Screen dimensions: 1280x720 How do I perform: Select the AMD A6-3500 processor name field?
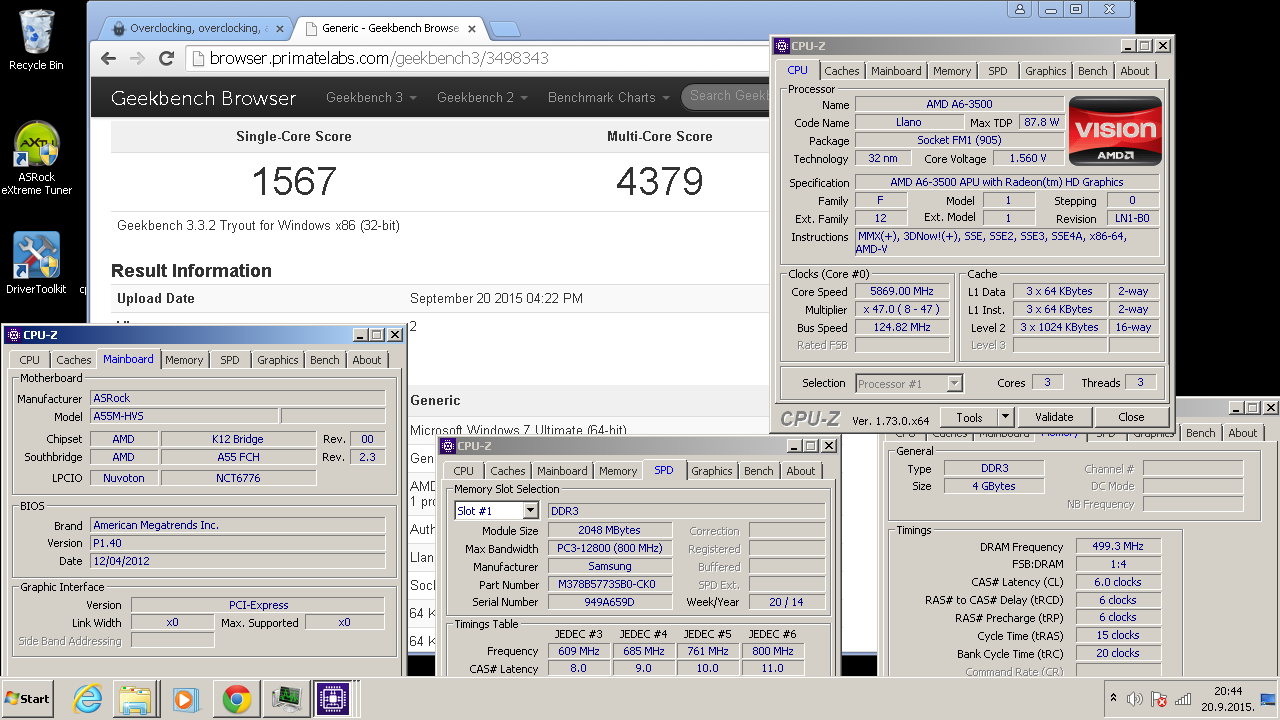tap(959, 104)
